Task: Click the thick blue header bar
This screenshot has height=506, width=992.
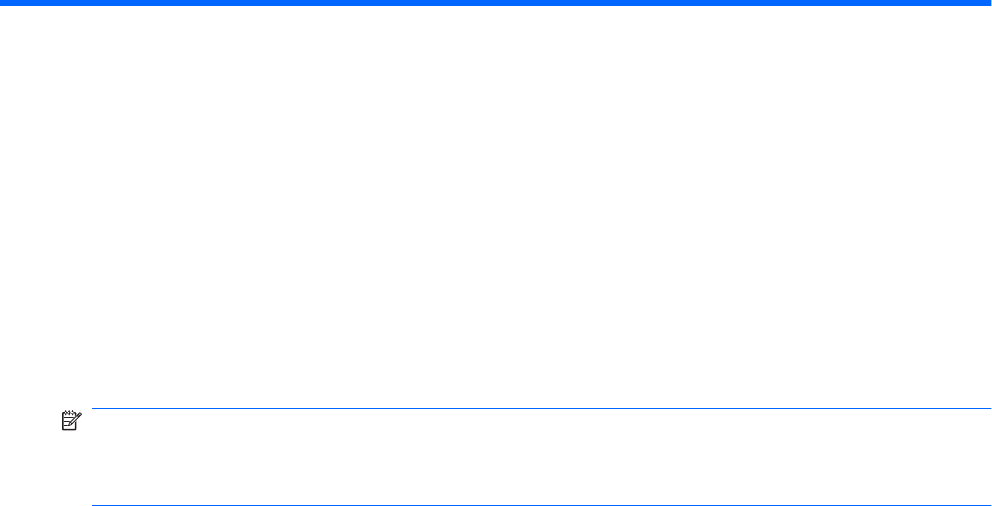Action: coord(496,3)
